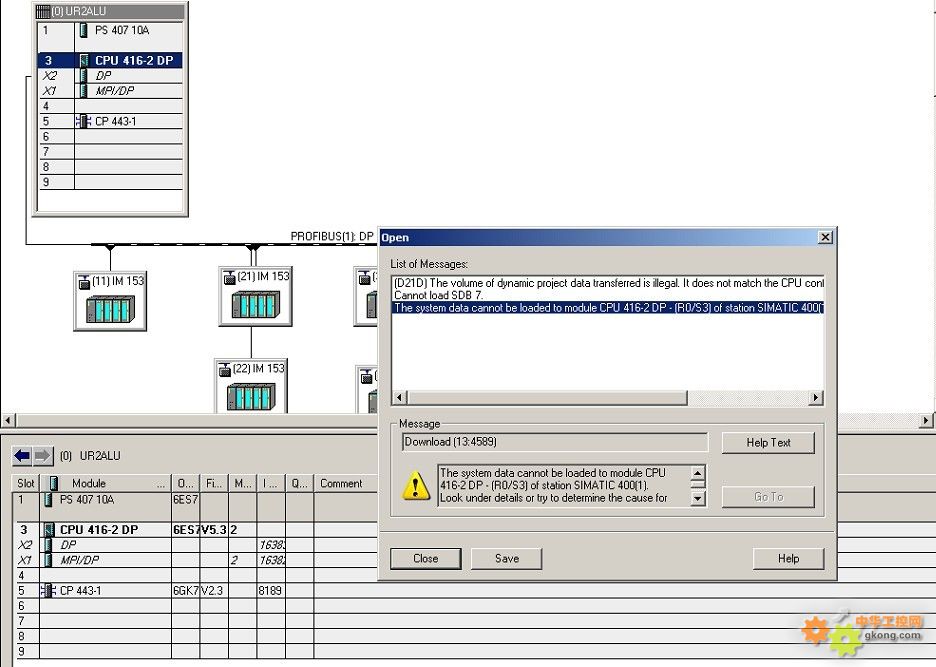The height and width of the screenshot is (667, 936).
Task: Close the Open dialog via X button
Action: point(825,237)
